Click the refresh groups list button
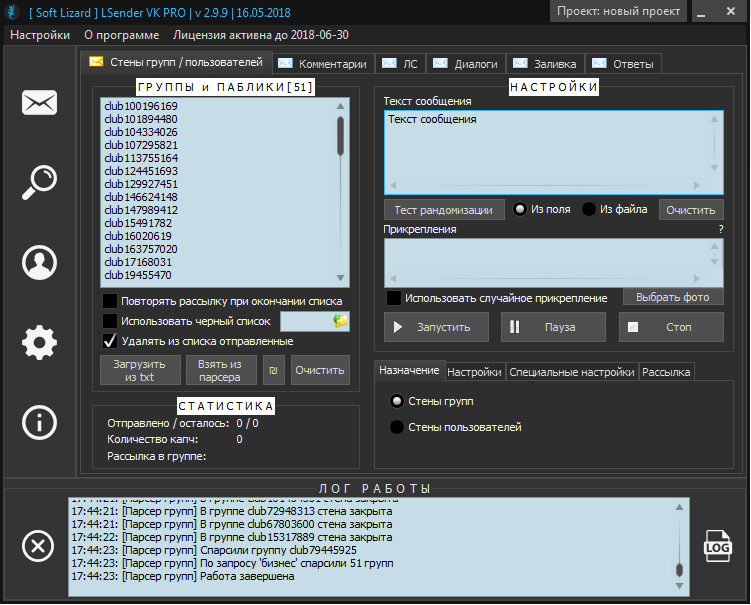 coord(273,370)
